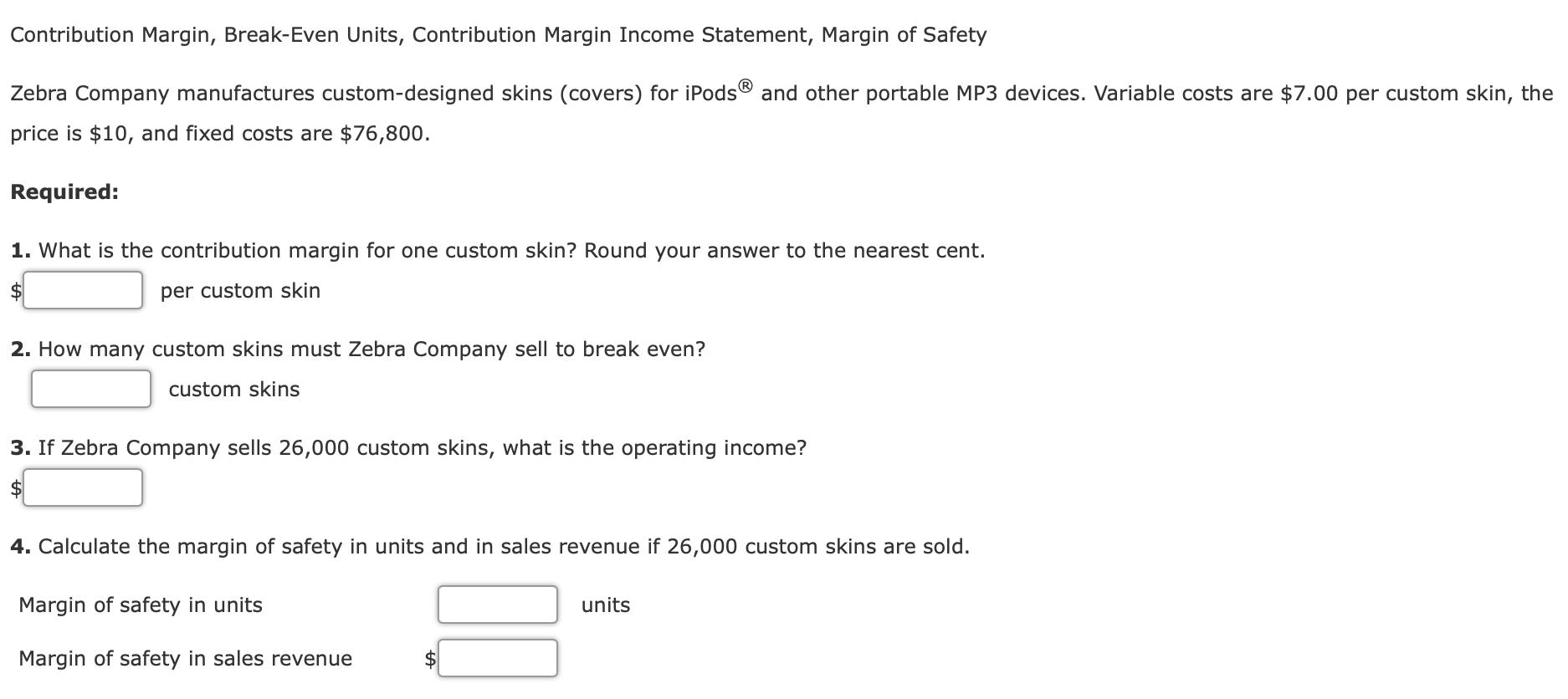Image resolution: width=1568 pixels, height=699 pixels.
Task: Click the label Margin of safety in sales revenue
Action: tap(186, 658)
